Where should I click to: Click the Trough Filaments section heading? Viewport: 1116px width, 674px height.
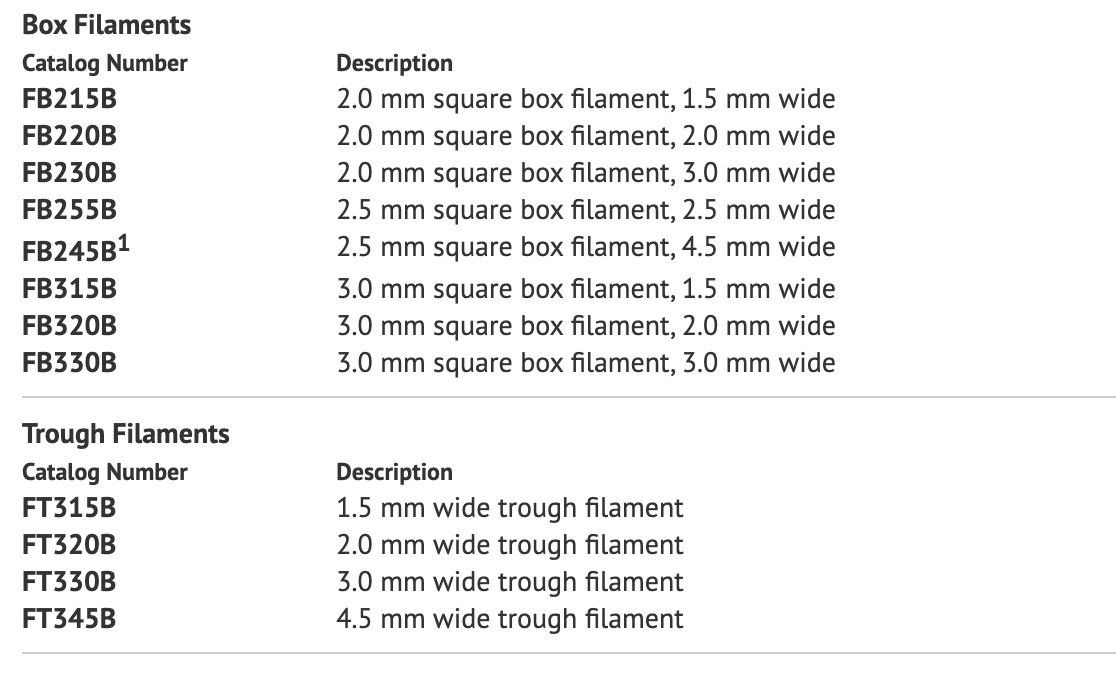pos(125,434)
